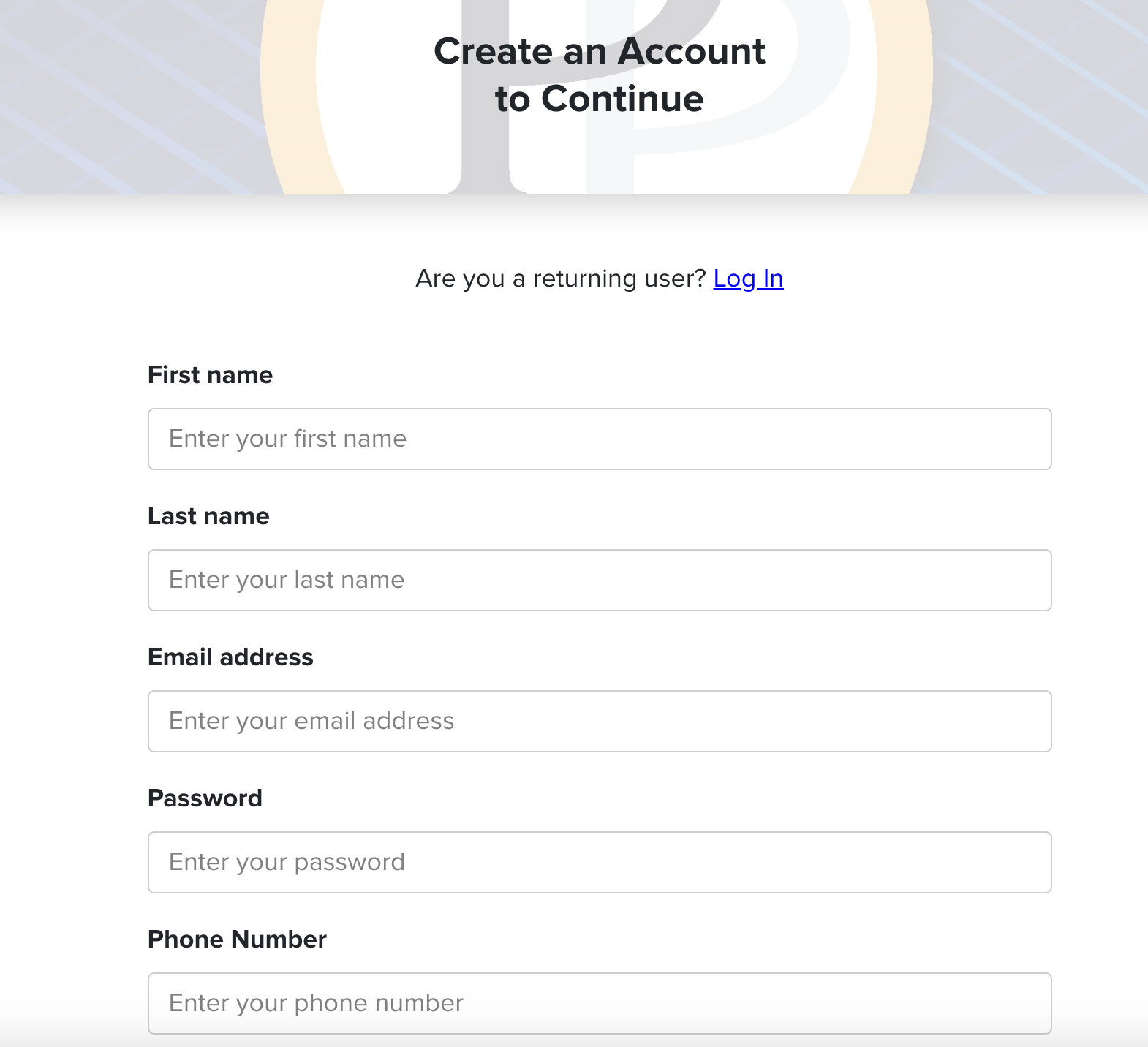Focus the Phone Number input box
The height and width of the screenshot is (1047, 1148).
tap(600, 1003)
